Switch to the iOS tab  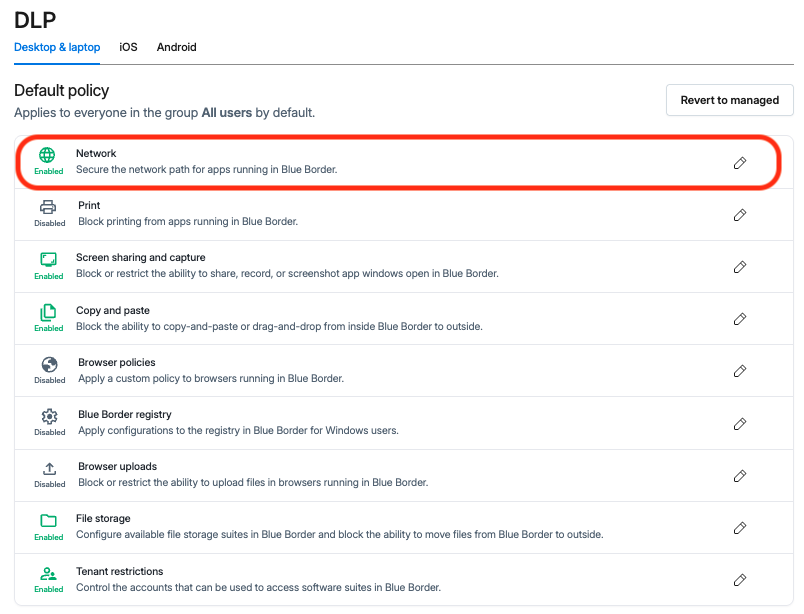(128, 47)
